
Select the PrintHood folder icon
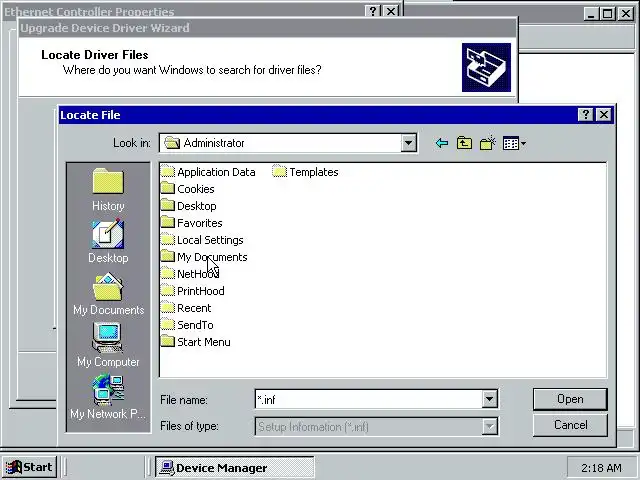pos(167,291)
